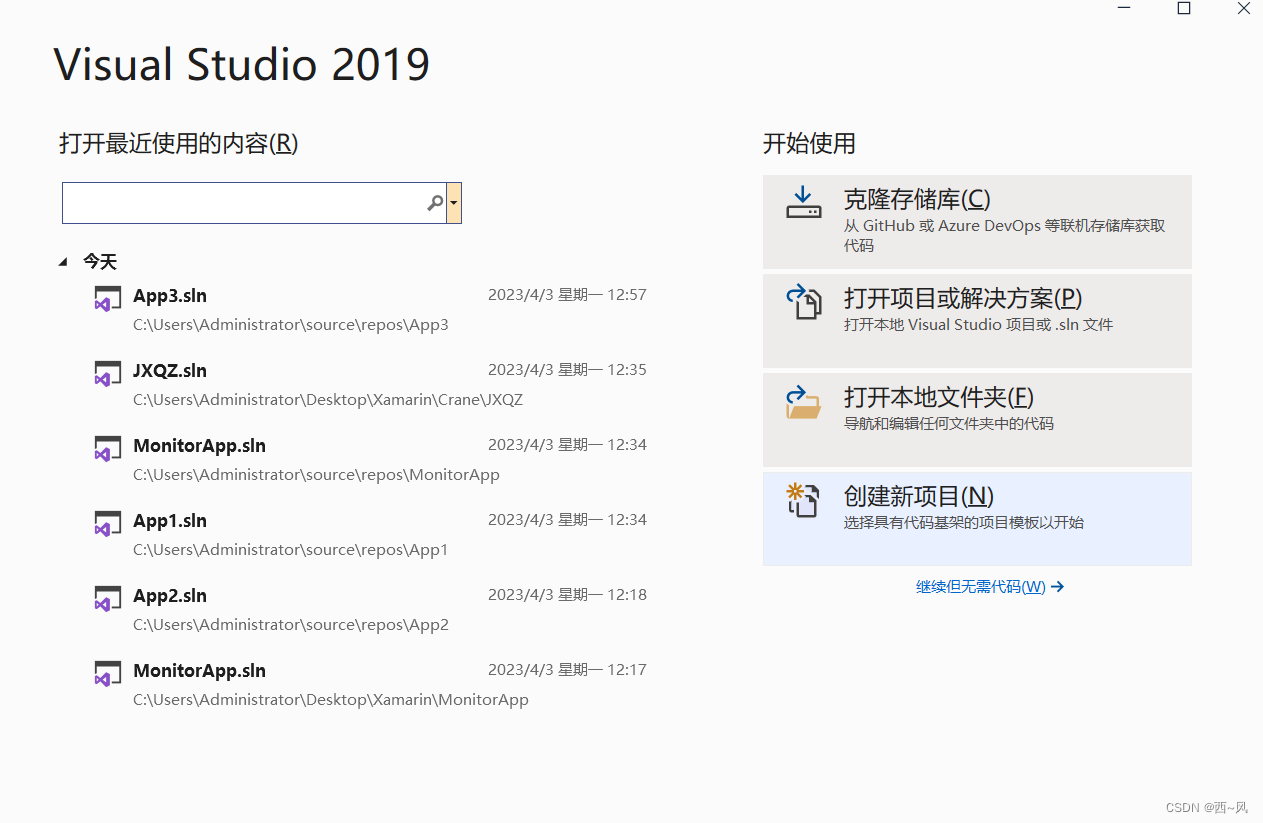This screenshot has height=823, width=1263.
Task: Click path ending with Xamarin\Crane\JXQZ
Action: click(x=328, y=400)
